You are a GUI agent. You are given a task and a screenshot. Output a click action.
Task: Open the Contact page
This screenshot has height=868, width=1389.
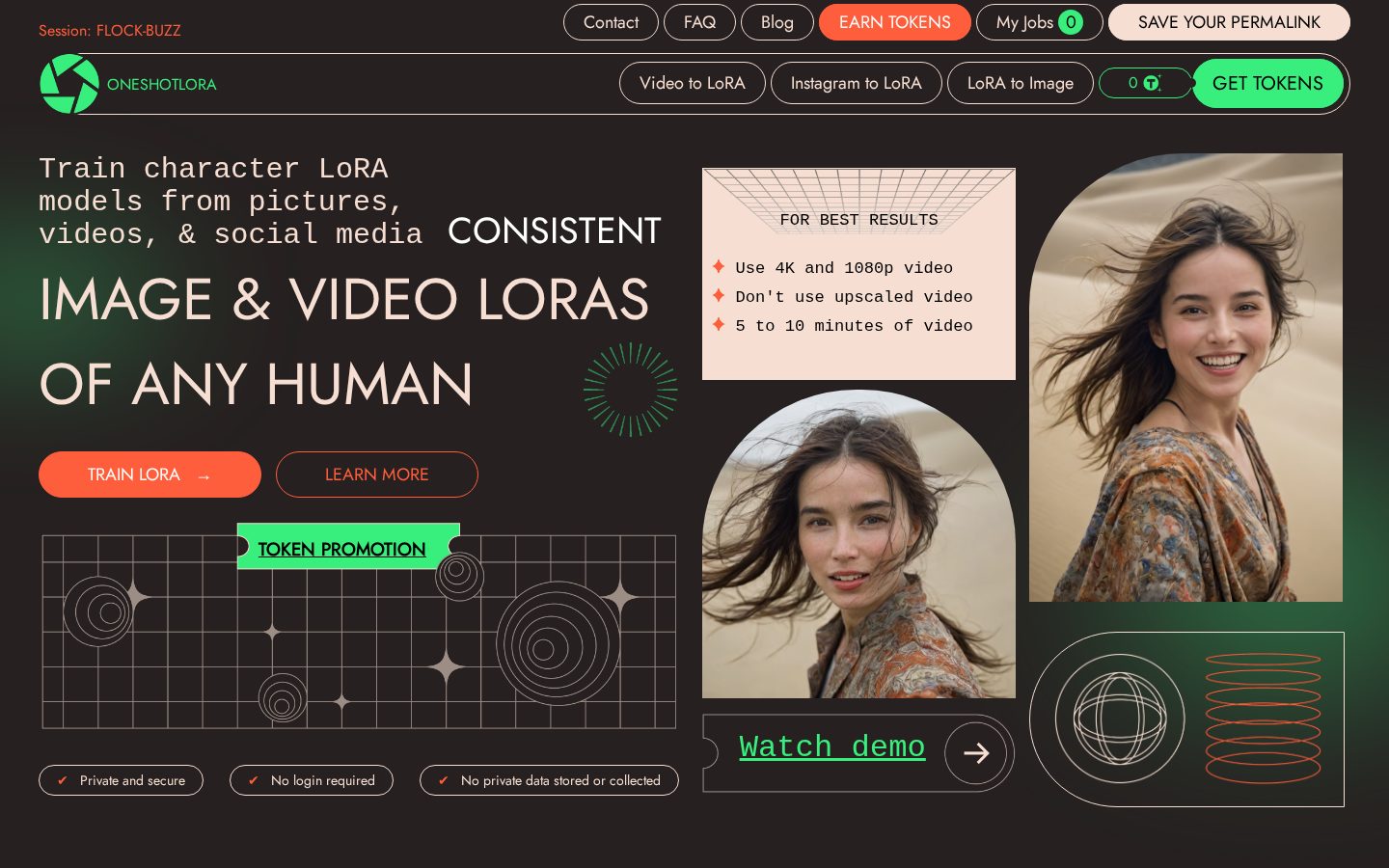[x=611, y=22]
